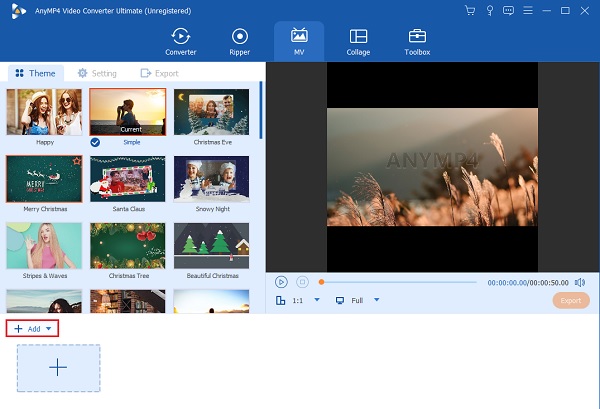The height and width of the screenshot is (409, 600).
Task: Open the Toolbox module
Action: click(417, 42)
